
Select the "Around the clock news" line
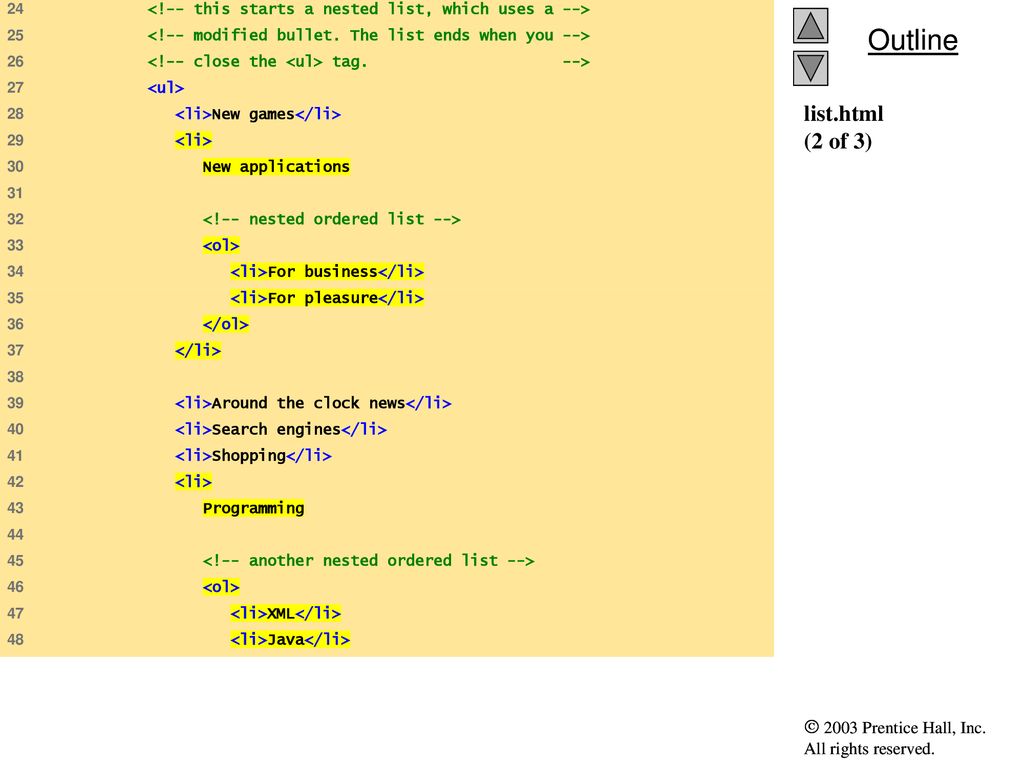tap(313, 403)
